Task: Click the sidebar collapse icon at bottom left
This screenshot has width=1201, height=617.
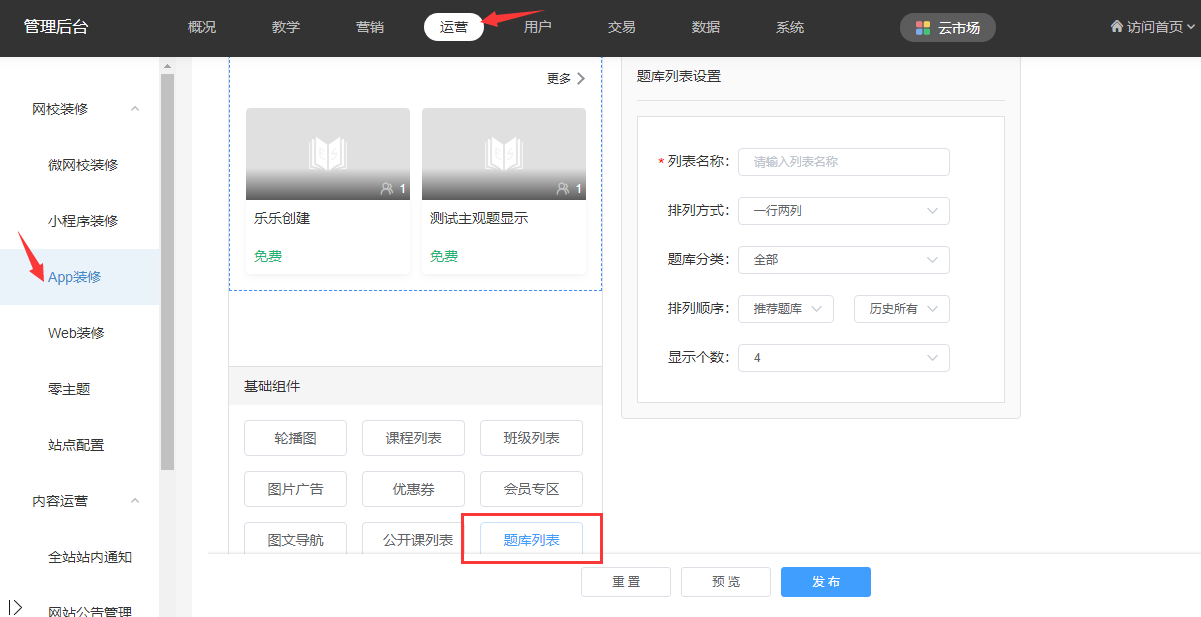Action: 15,607
